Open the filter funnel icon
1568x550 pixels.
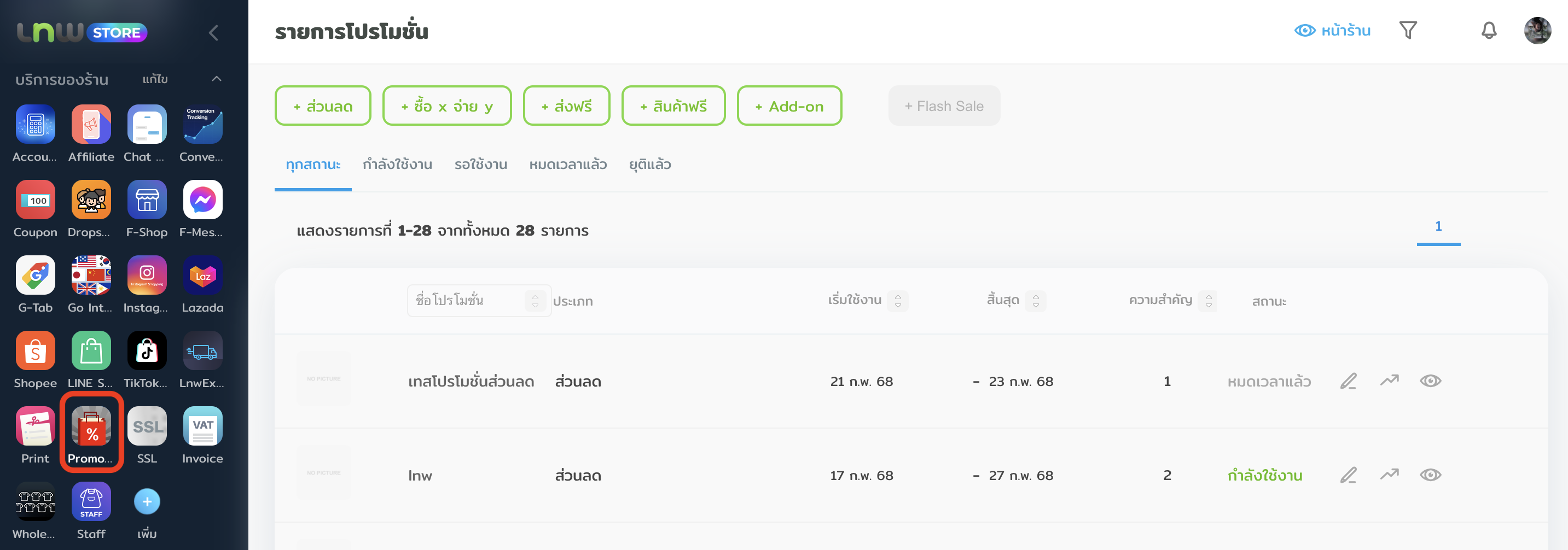click(1408, 31)
